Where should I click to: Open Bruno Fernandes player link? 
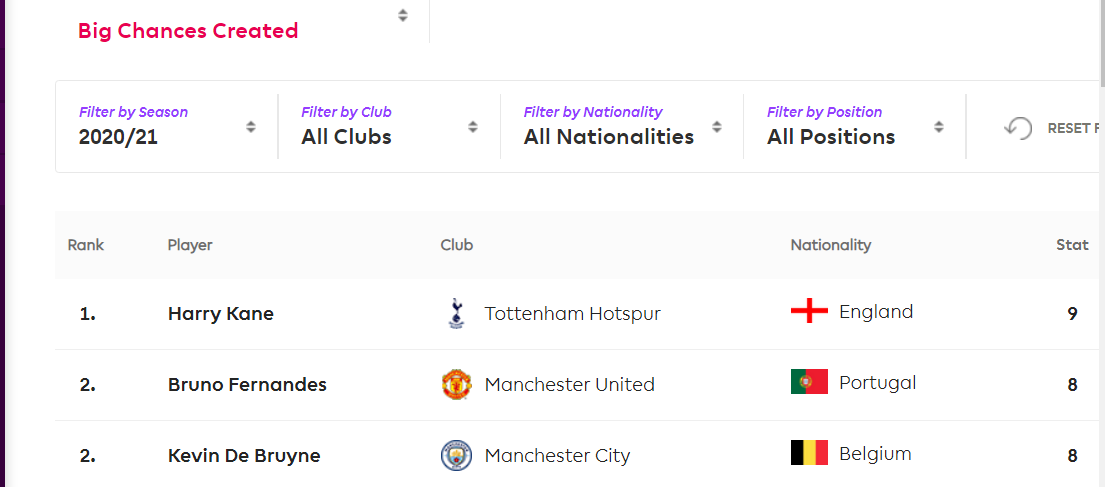pos(247,385)
